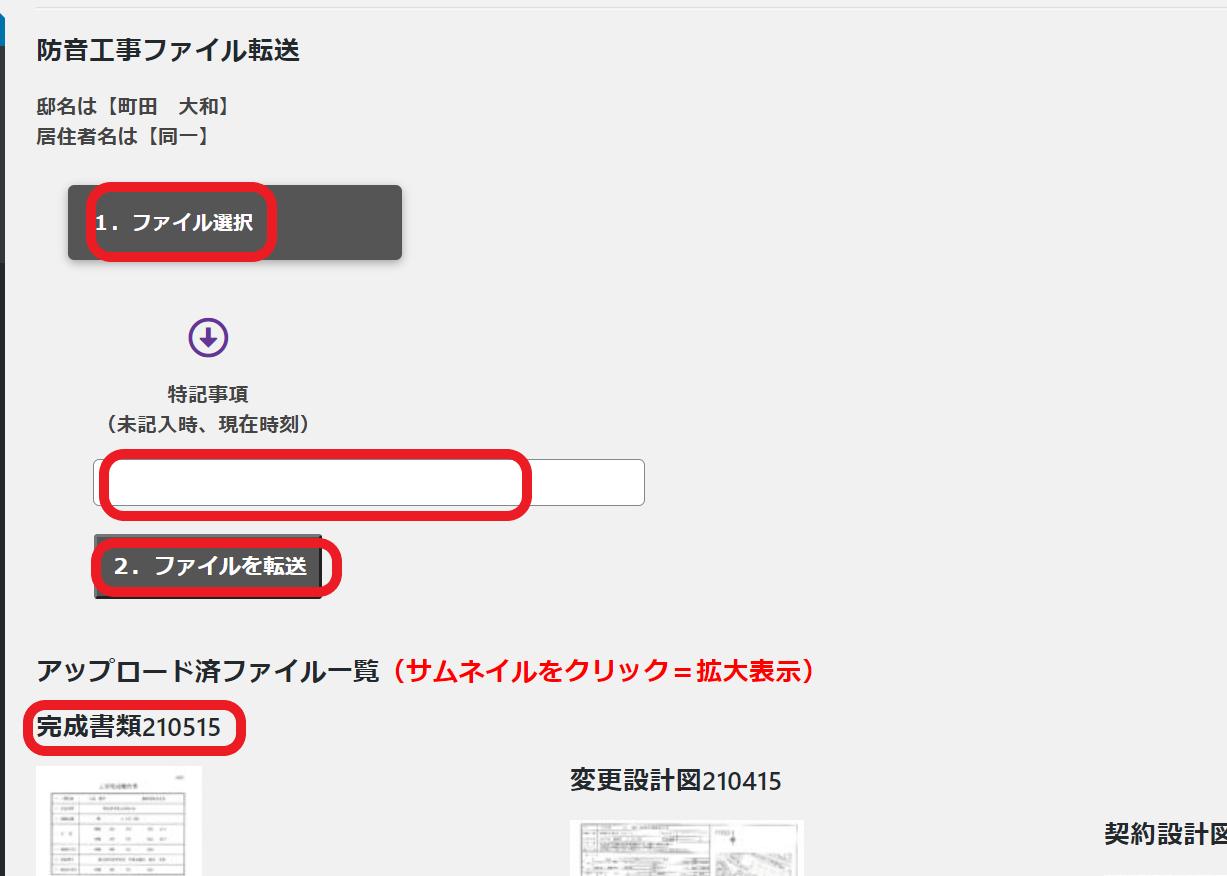Select the 変更設計図210415 file title
The image size is (1227, 876).
pyautogui.click(x=675, y=780)
